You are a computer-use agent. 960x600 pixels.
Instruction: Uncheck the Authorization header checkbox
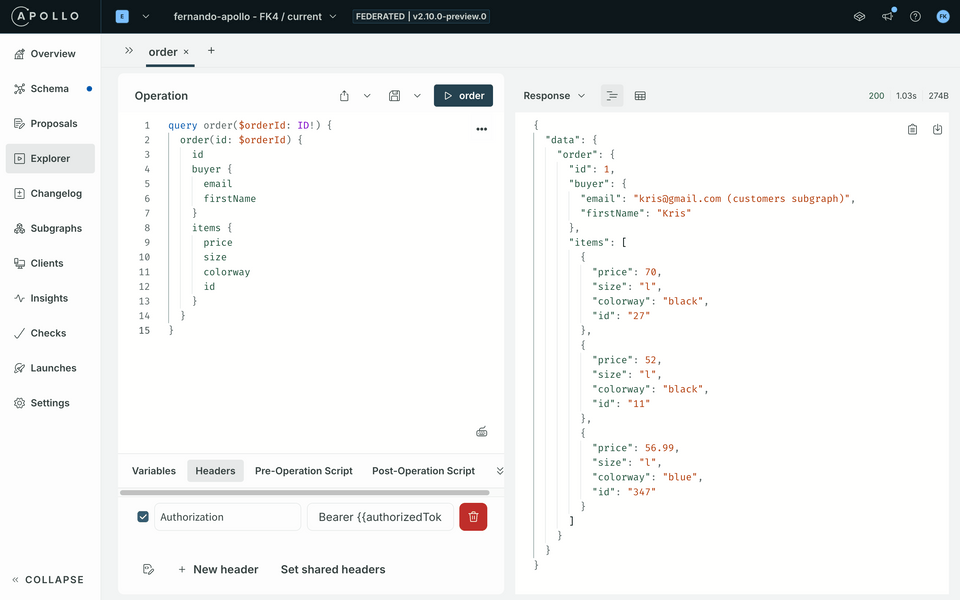click(143, 517)
